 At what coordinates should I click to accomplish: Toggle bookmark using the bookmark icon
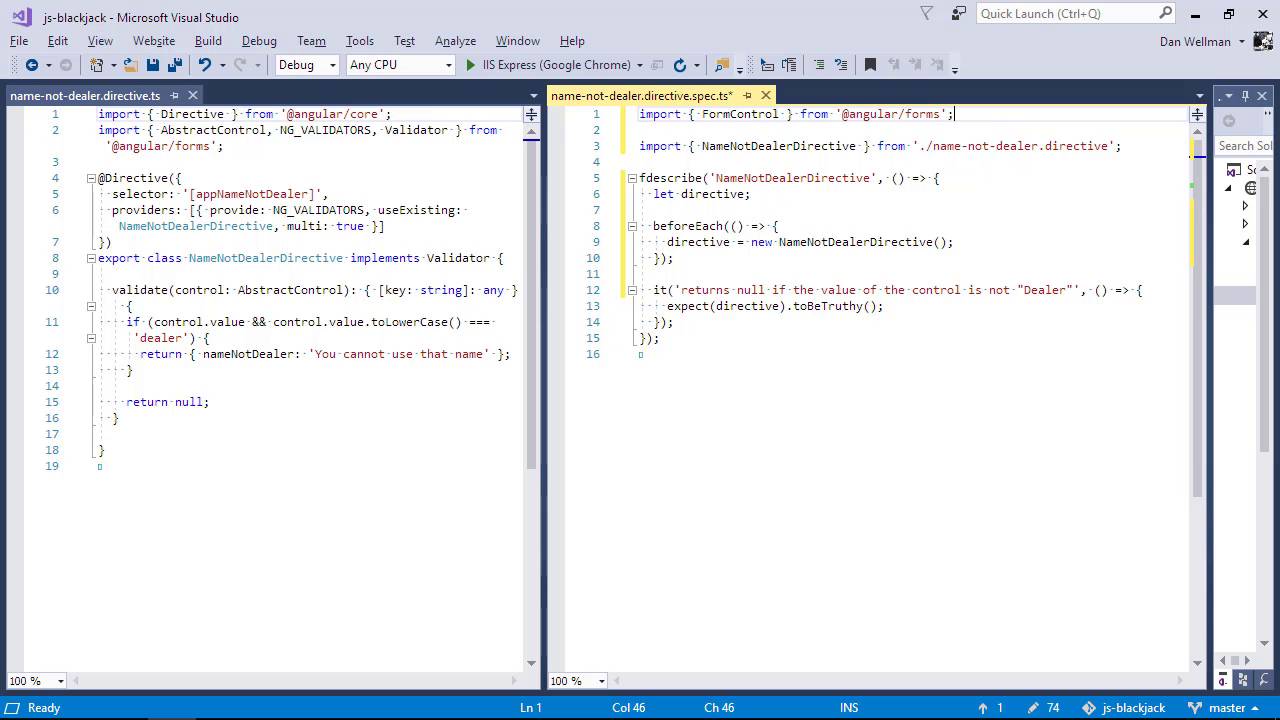[x=870, y=65]
